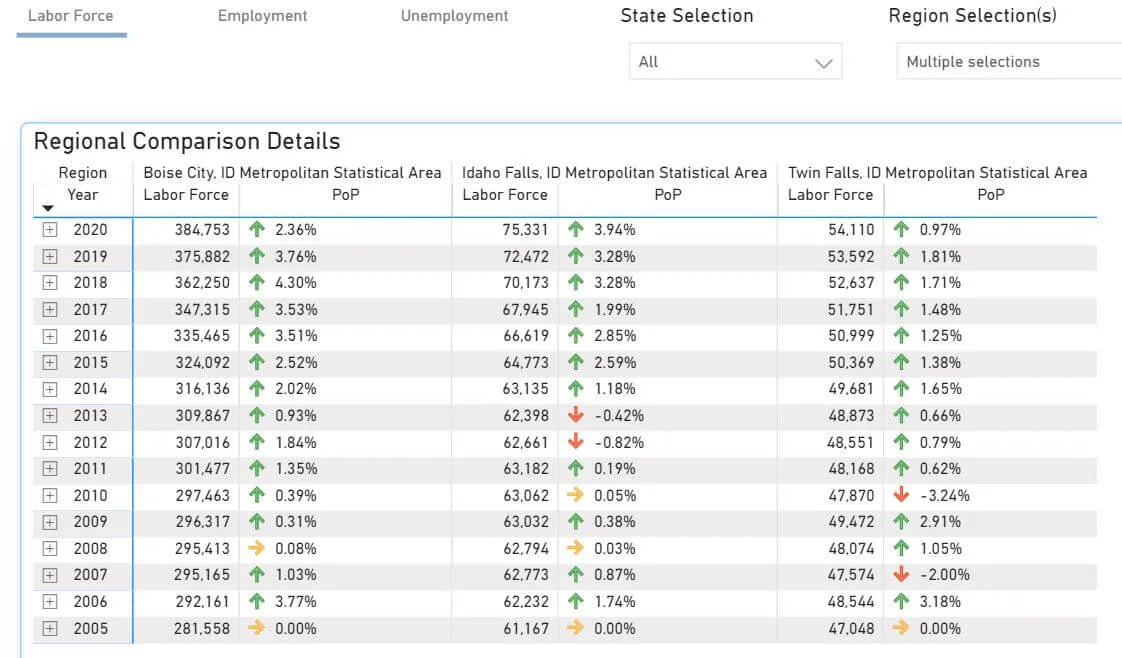
Task: Select the Twin Falls value 54,110
Action: 852,230
